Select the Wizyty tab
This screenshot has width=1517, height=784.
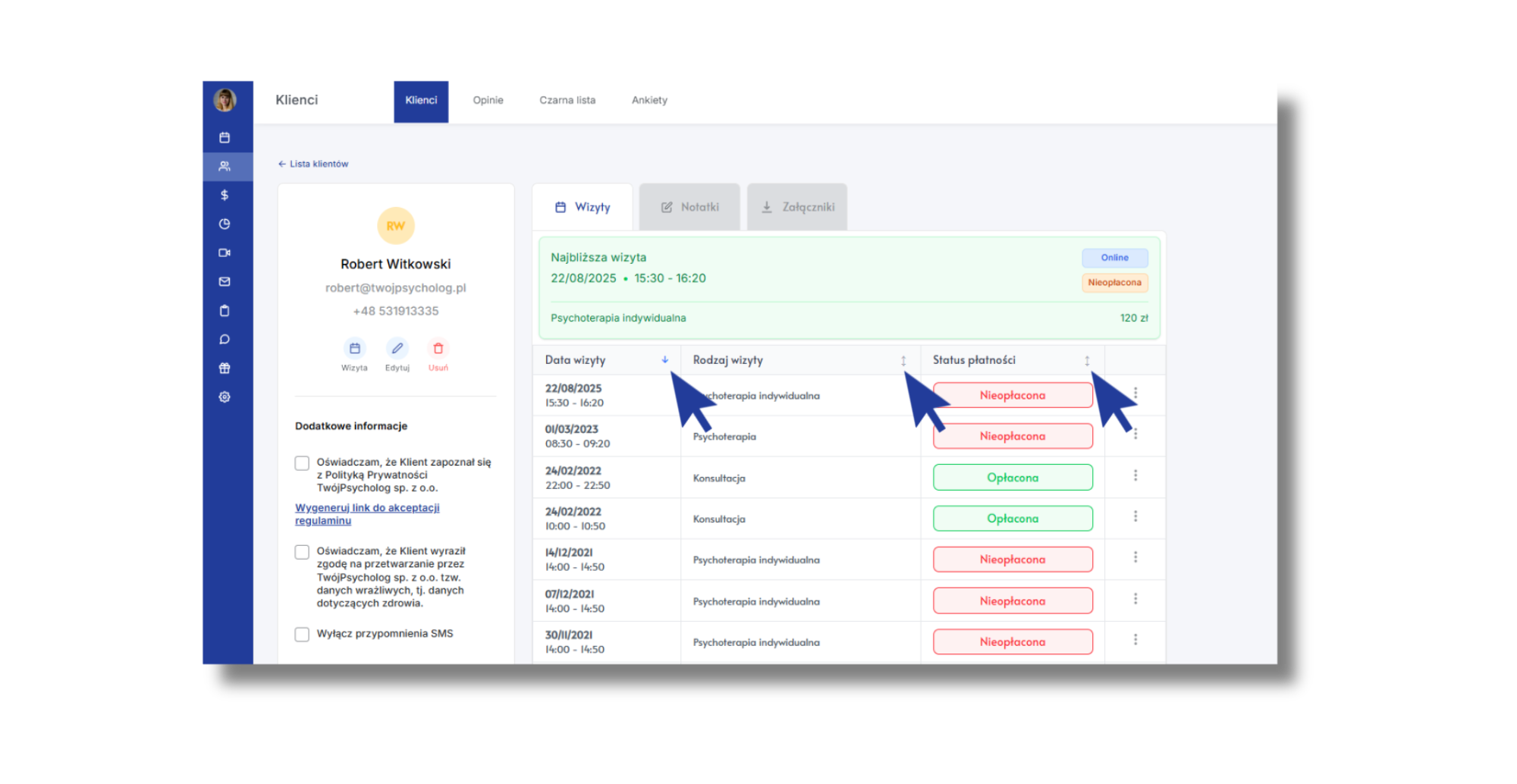click(583, 207)
